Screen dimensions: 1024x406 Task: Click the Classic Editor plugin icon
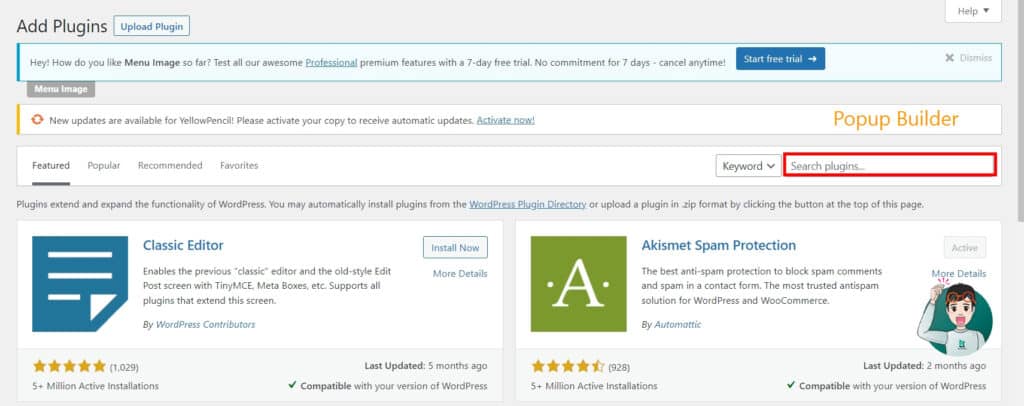(x=80, y=284)
